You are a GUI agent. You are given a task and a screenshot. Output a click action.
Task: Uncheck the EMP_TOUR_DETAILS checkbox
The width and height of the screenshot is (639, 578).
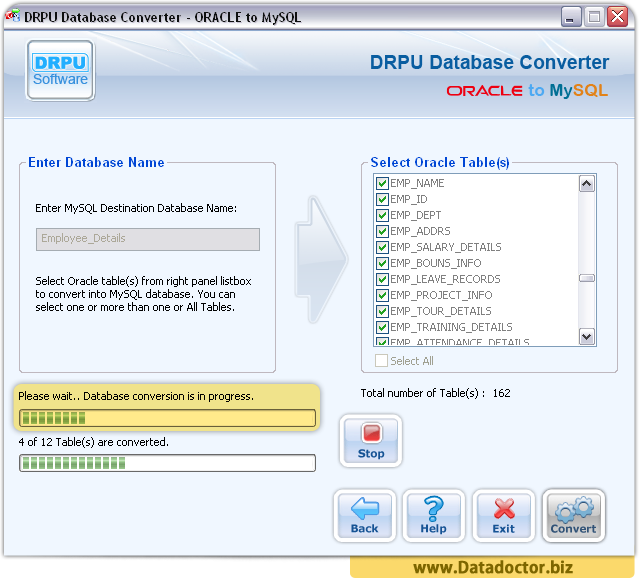382,311
